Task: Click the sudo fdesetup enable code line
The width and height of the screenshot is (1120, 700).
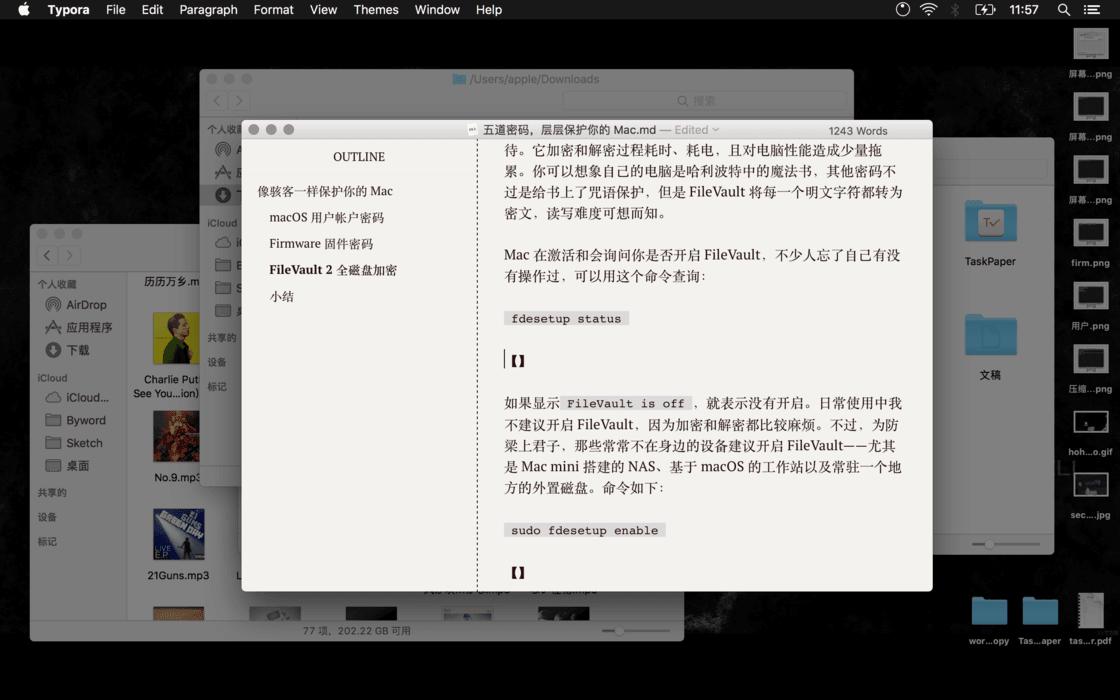Action: tap(584, 530)
